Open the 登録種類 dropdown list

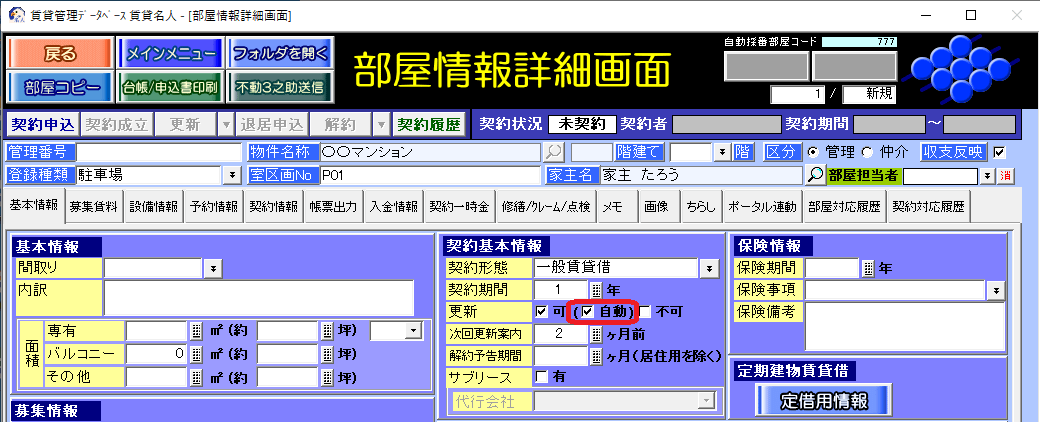point(233,175)
